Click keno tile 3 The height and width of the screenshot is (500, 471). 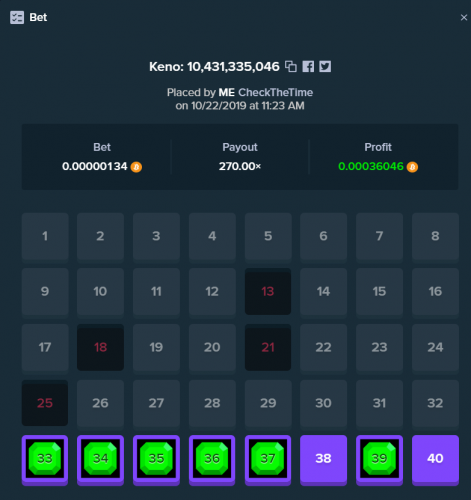coord(156,237)
